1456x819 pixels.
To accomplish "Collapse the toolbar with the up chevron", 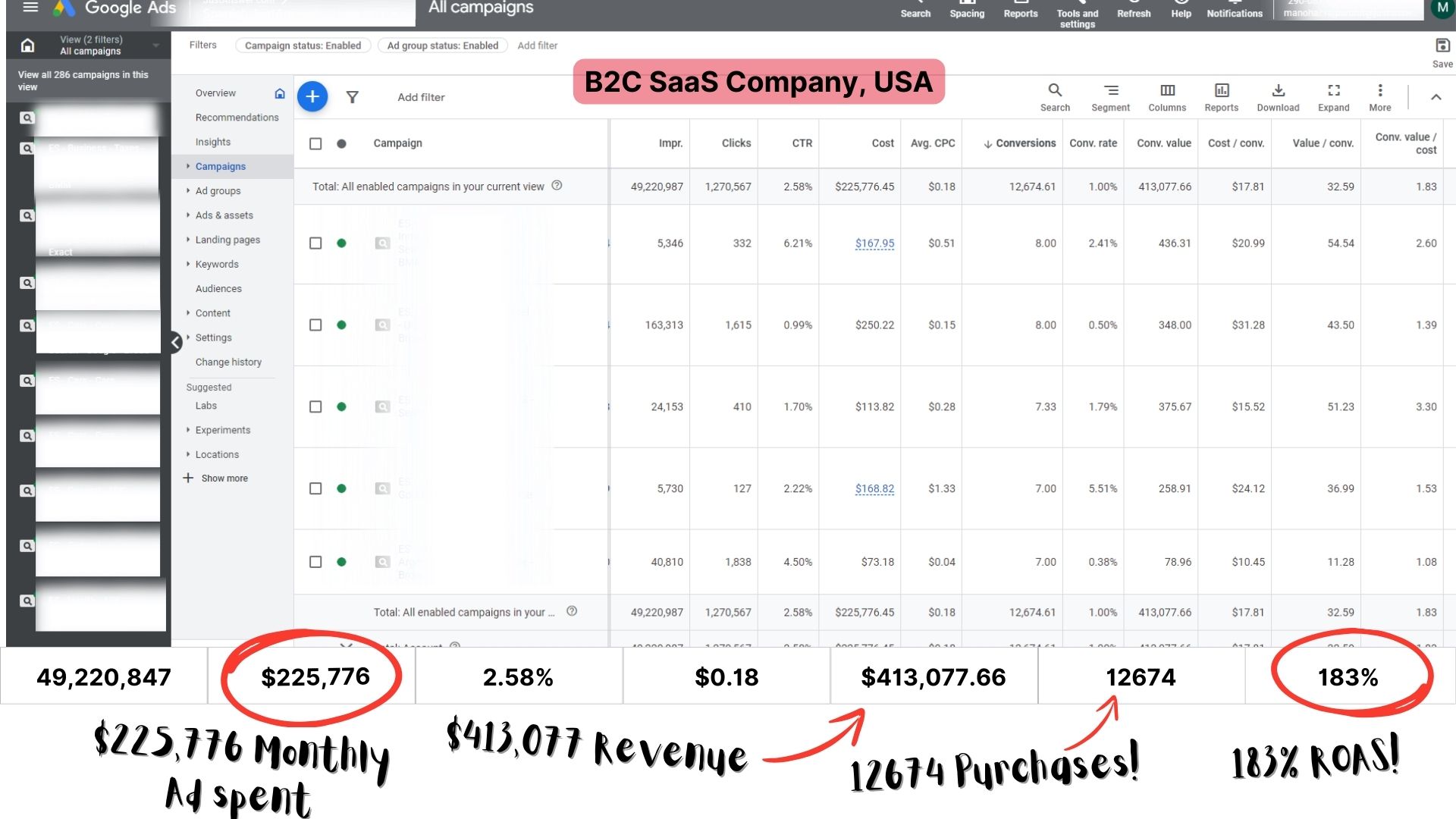I will click(x=1436, y=97).
